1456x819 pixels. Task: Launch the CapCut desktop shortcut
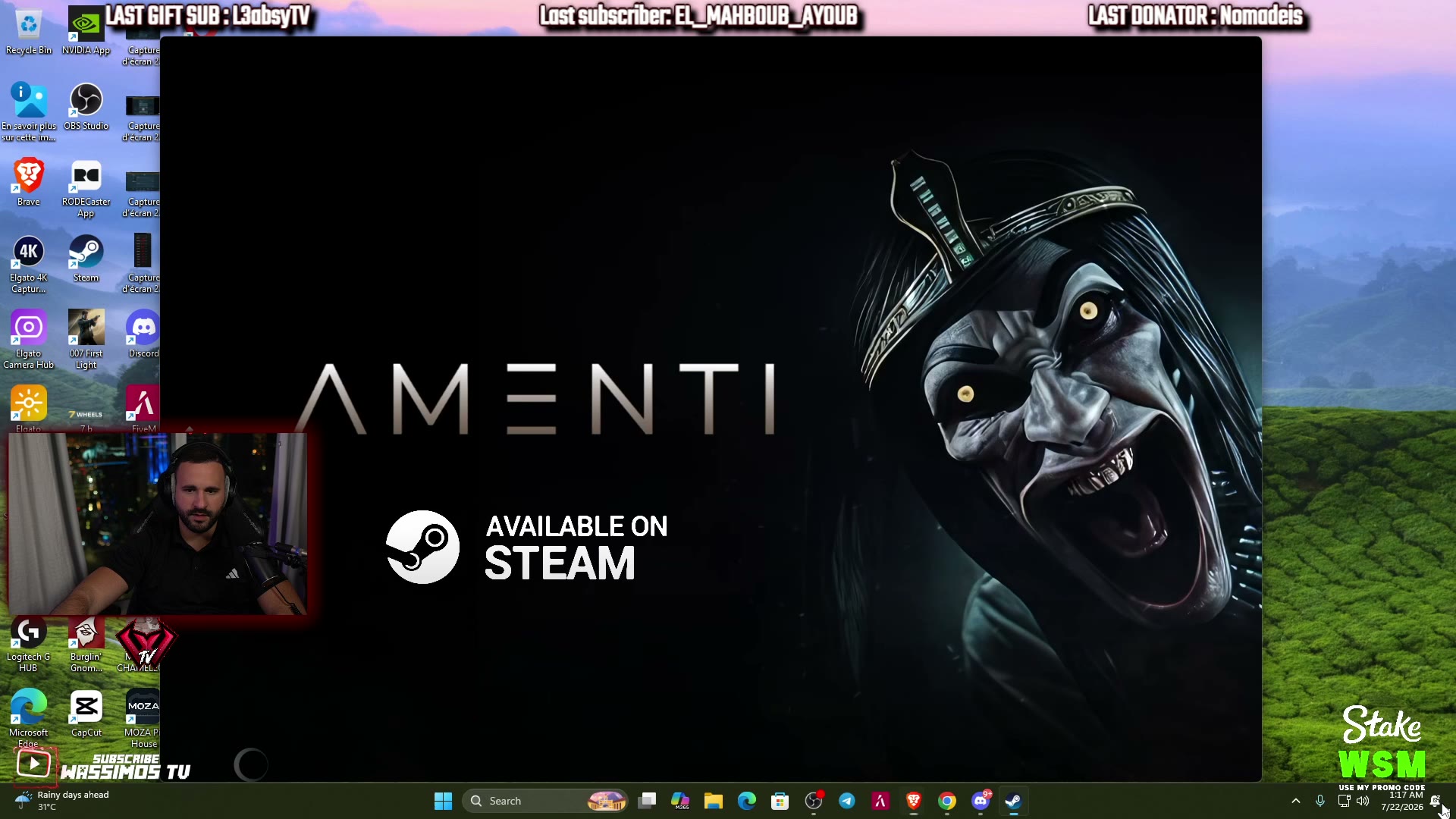click(86, 714)
